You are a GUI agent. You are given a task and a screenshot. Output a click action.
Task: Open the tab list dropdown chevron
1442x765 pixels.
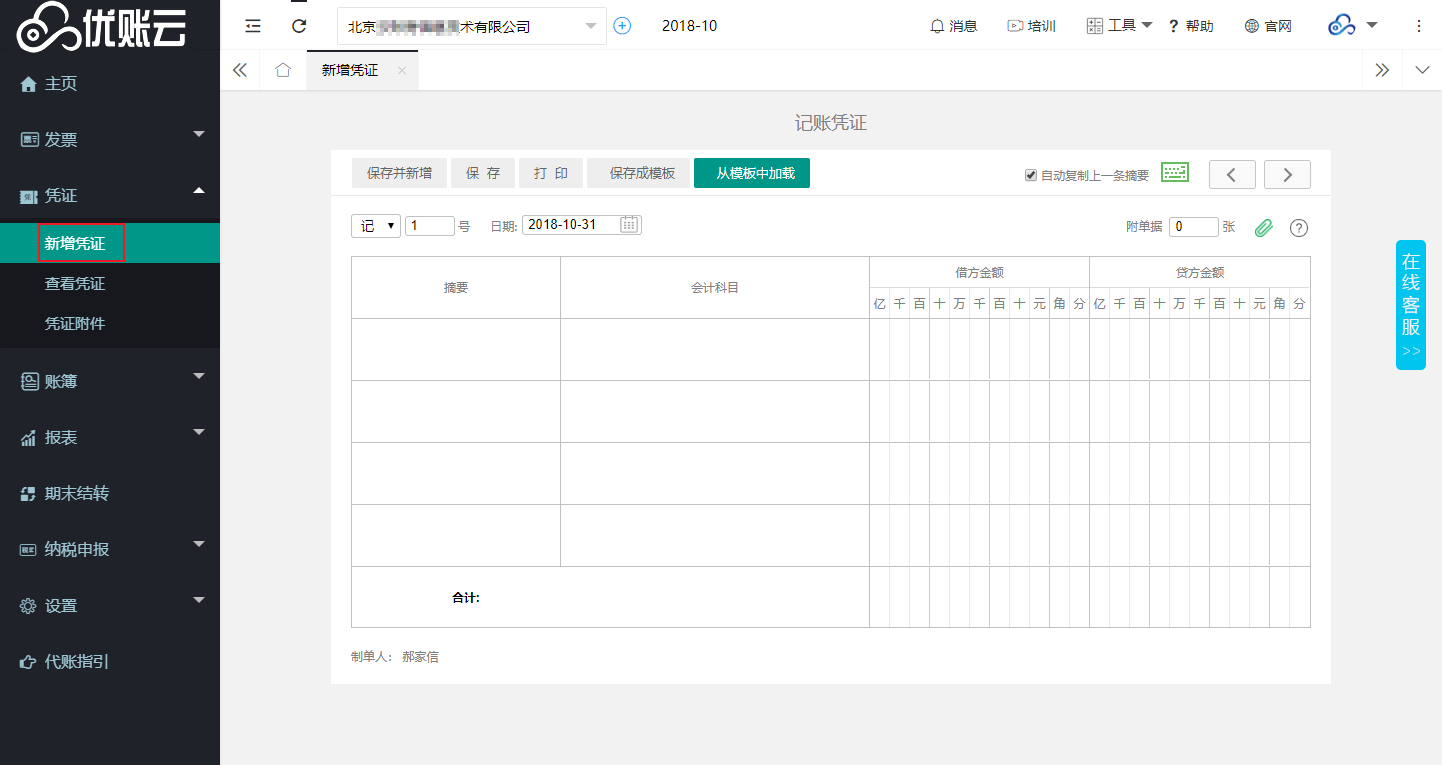click(x=1422, y=70)
